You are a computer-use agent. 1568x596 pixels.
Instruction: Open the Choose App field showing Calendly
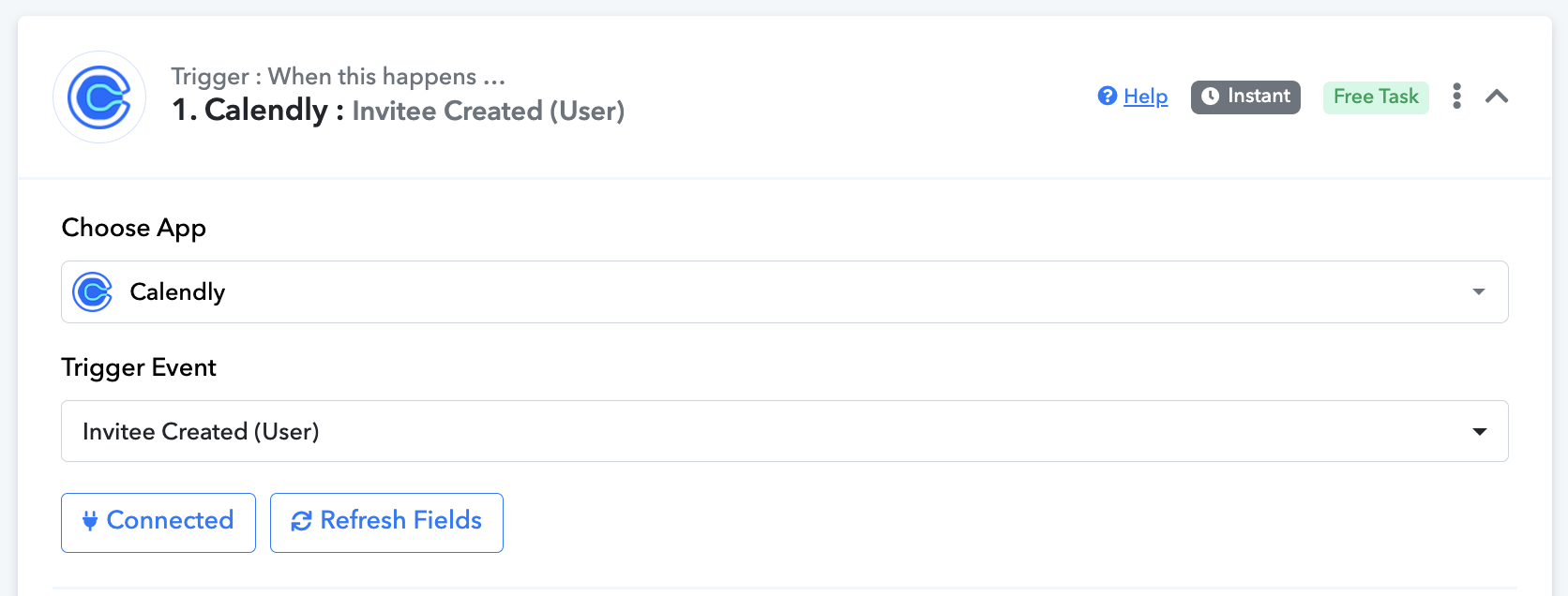point(750,292)
